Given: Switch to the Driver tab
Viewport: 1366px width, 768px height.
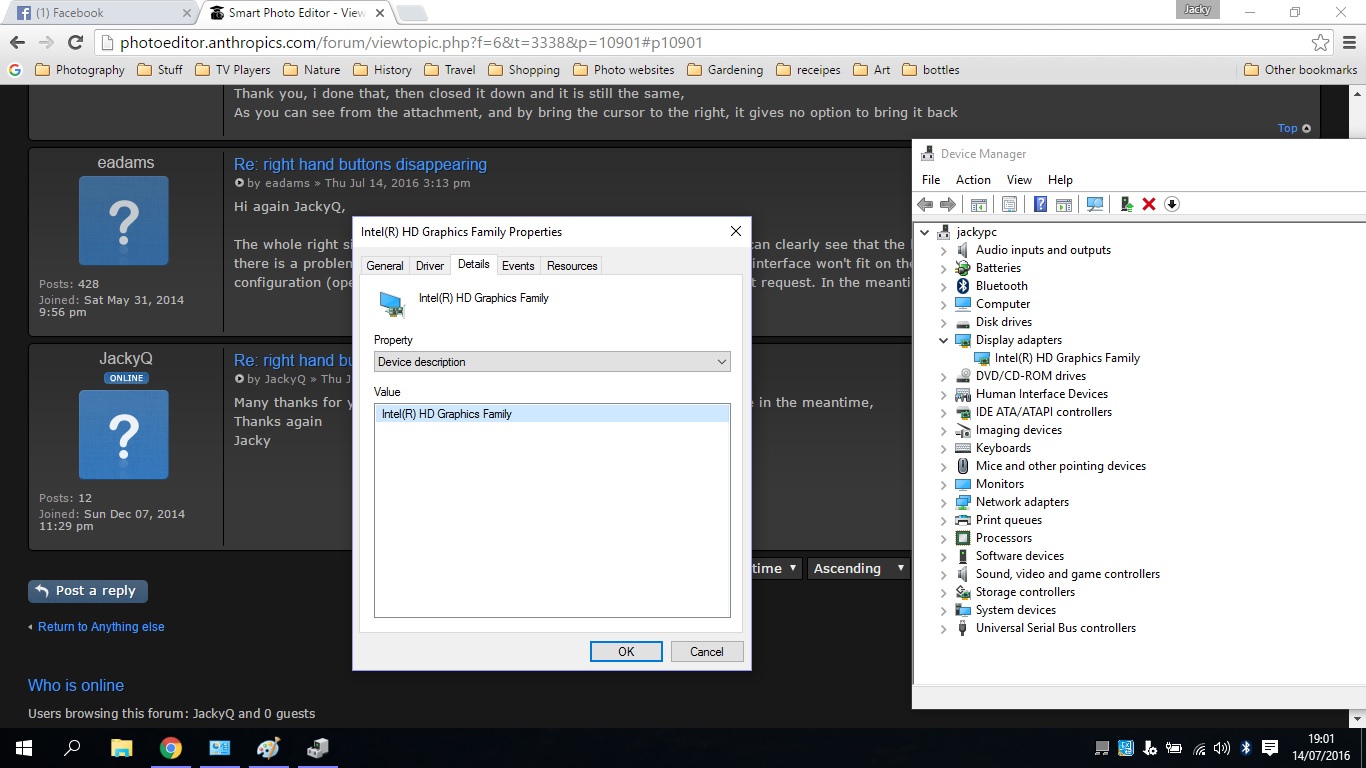Looking at the screenshot, I should click(x=430, y=266).
